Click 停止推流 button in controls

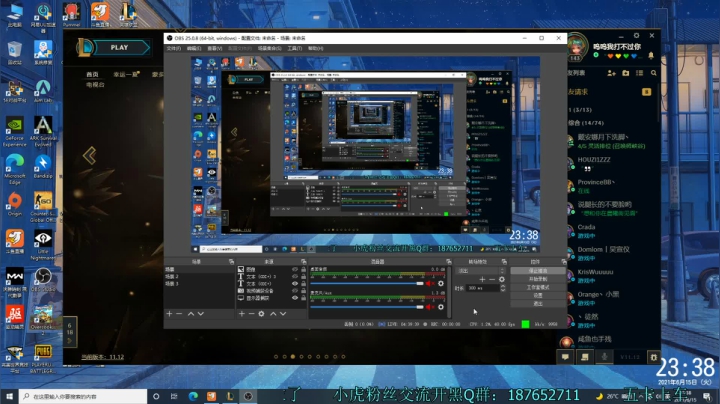point(538,271)
